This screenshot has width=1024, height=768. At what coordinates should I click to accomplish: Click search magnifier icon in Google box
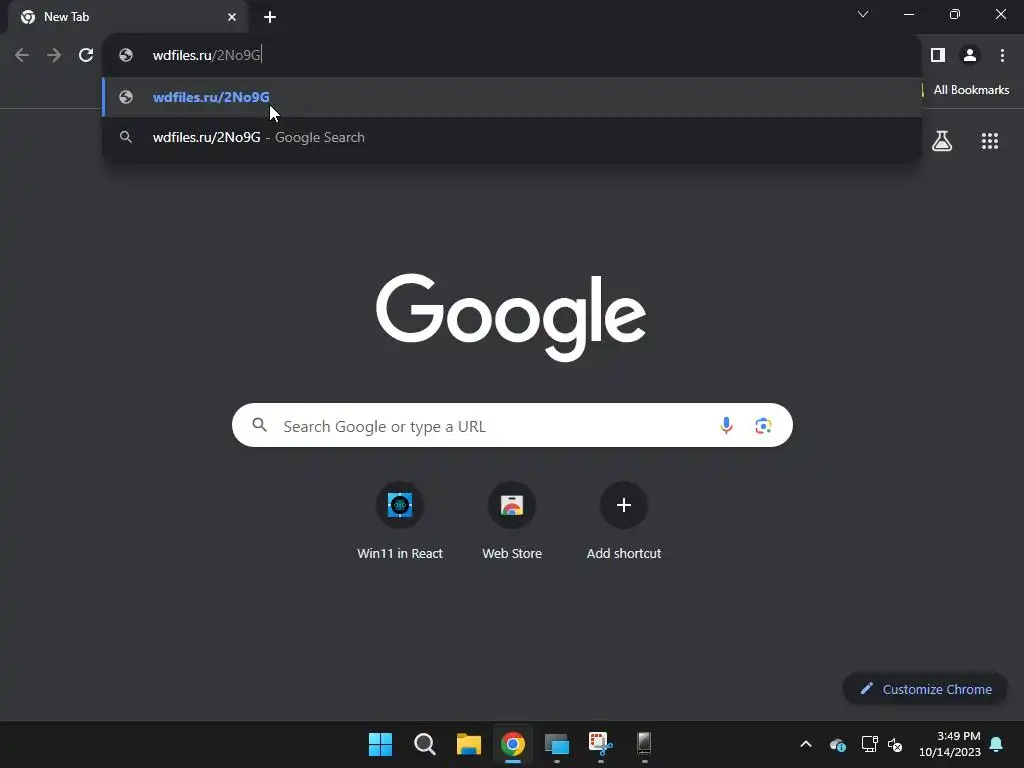coord(260,426)
